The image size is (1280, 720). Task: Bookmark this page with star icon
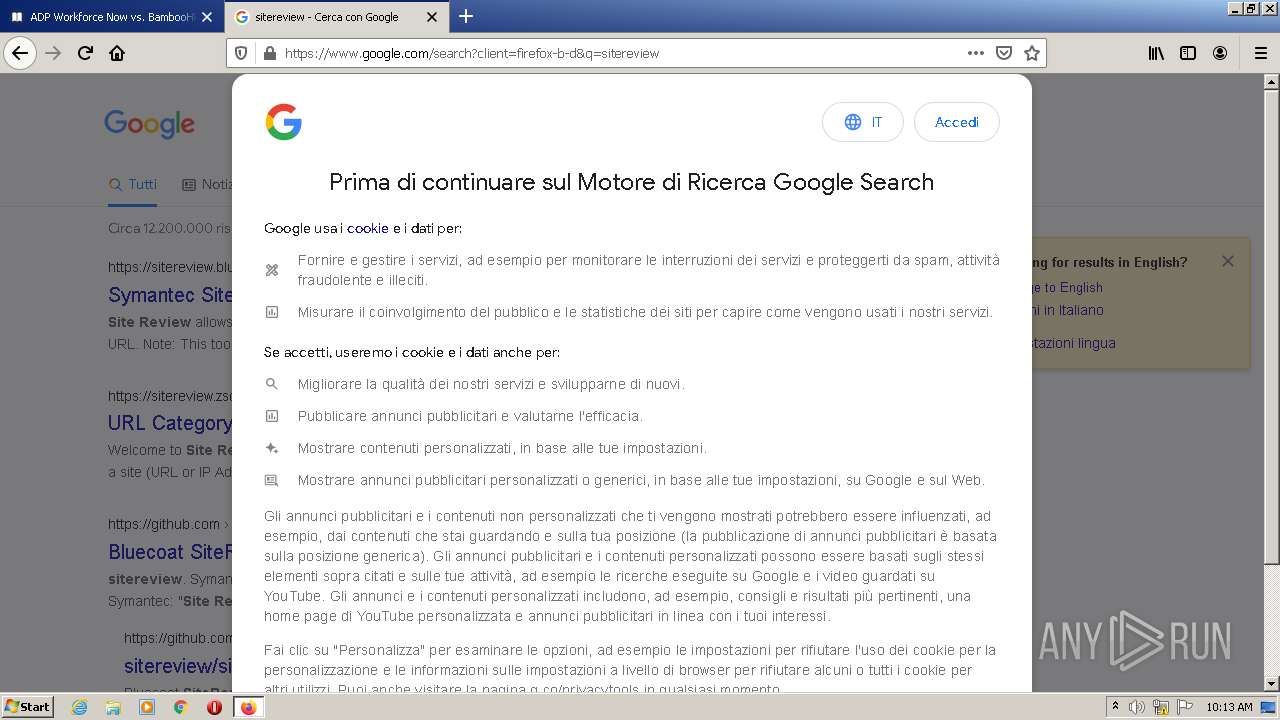[x=1032, y=53]
